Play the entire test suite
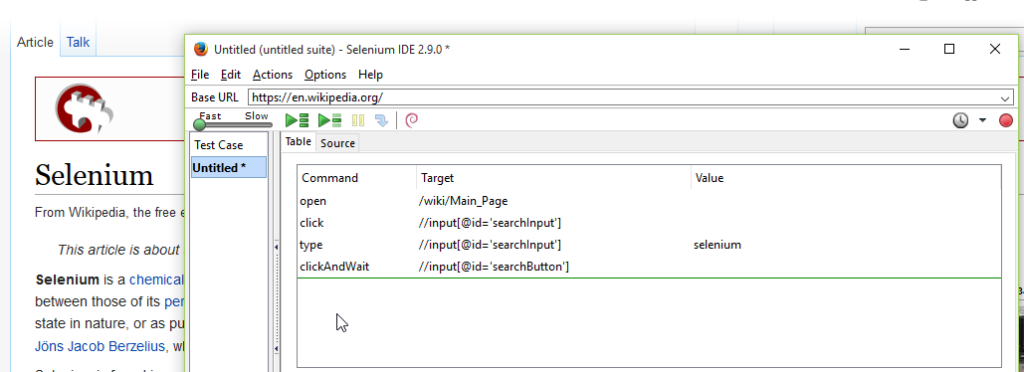The image size is (1024, 372). click(x=297, y=120)
